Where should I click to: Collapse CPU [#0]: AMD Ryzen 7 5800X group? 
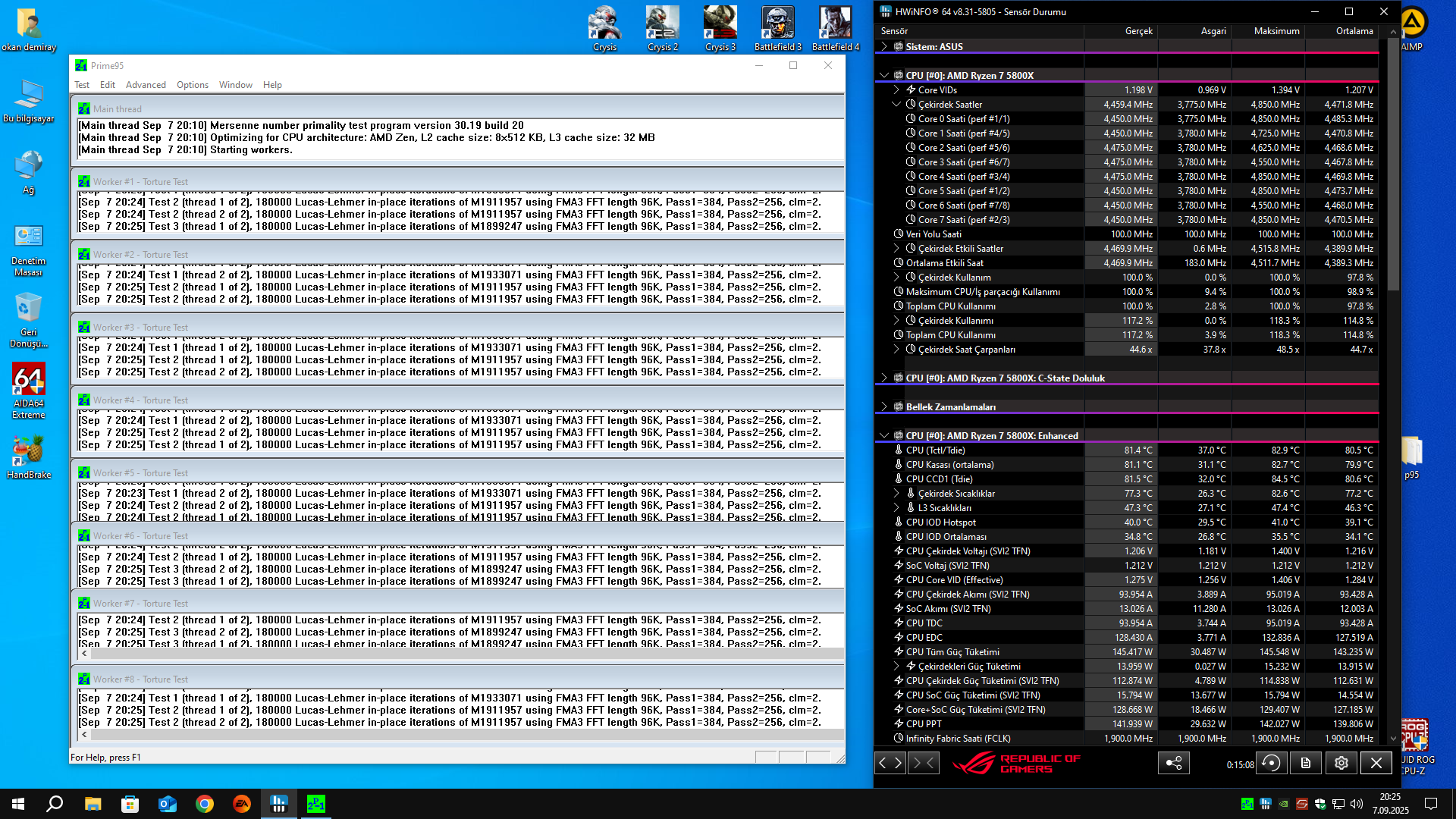[884, 75]
